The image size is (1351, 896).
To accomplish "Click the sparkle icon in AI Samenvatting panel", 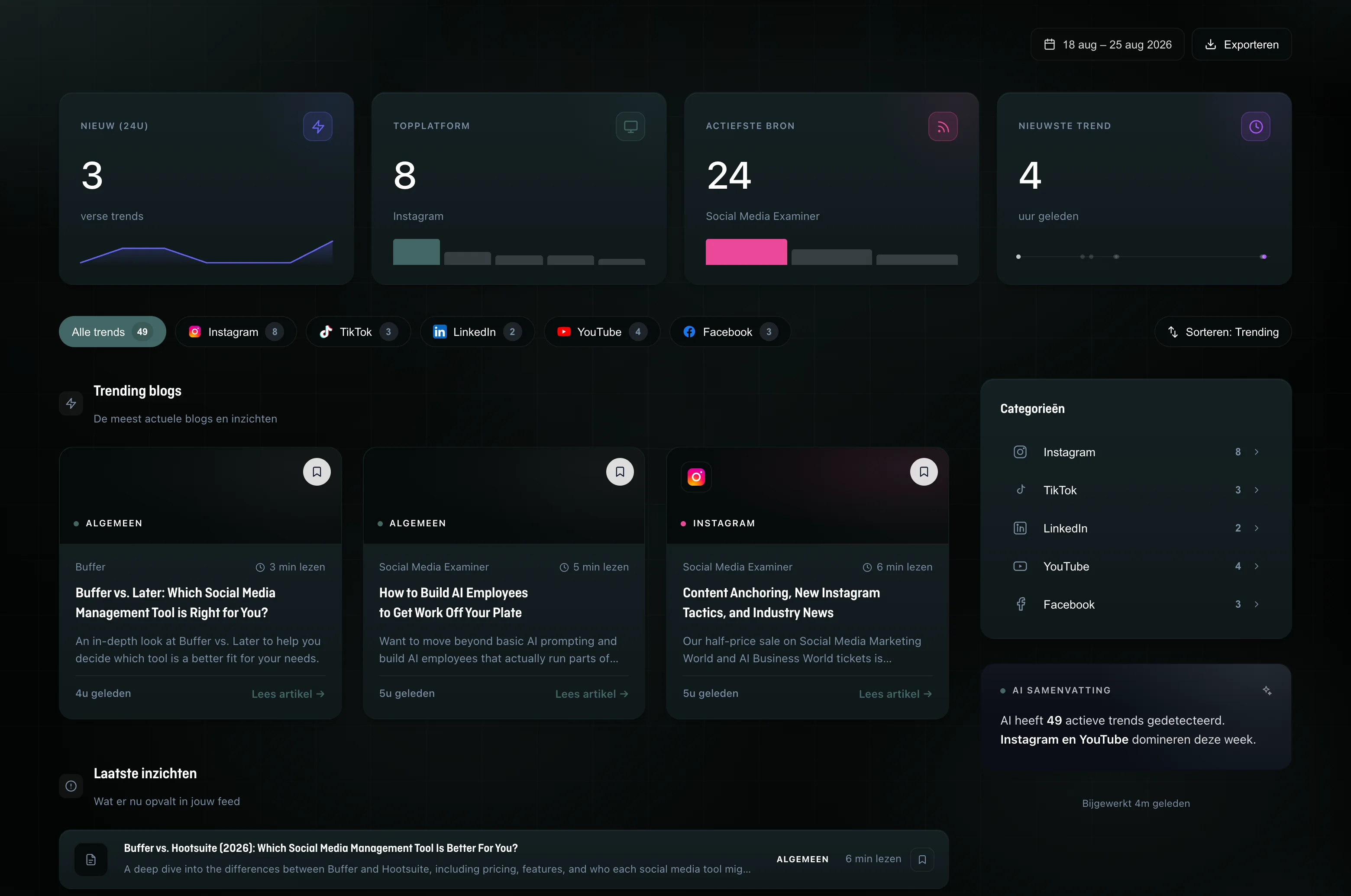I will coord(1267,690).
